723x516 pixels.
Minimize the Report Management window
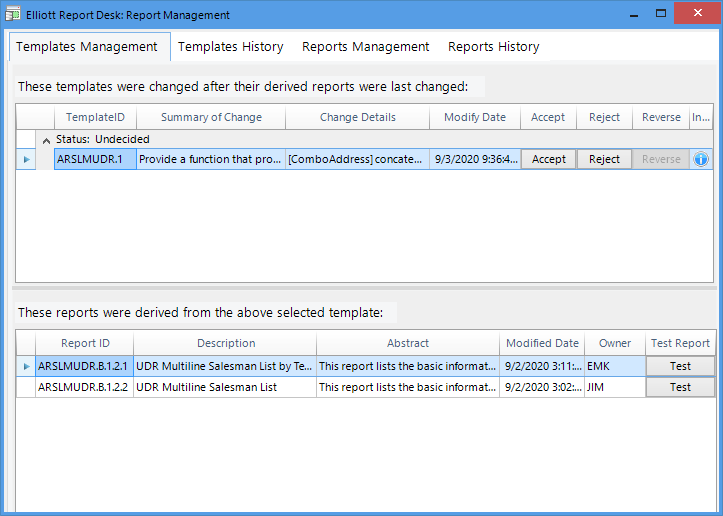634,14
